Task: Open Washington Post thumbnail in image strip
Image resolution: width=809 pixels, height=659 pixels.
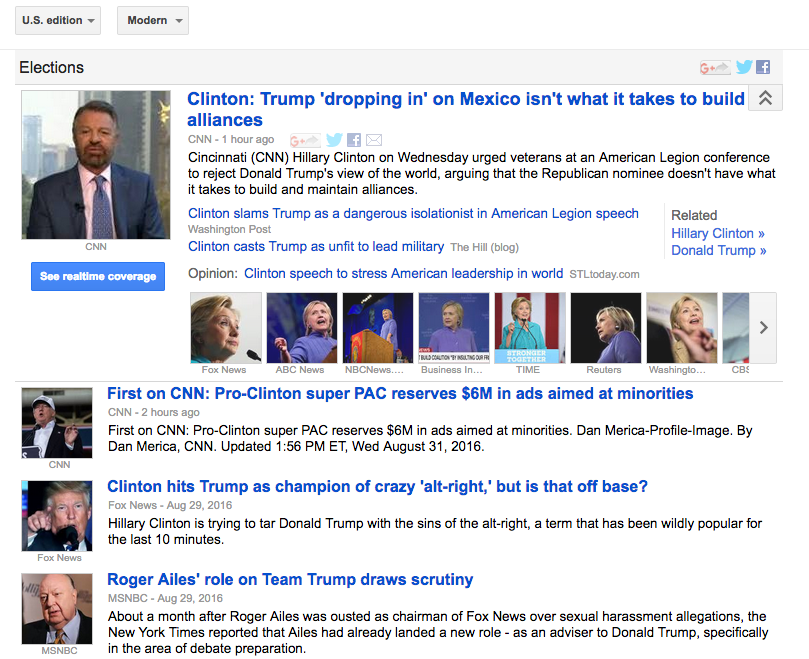Action: (x=682, y=328)
